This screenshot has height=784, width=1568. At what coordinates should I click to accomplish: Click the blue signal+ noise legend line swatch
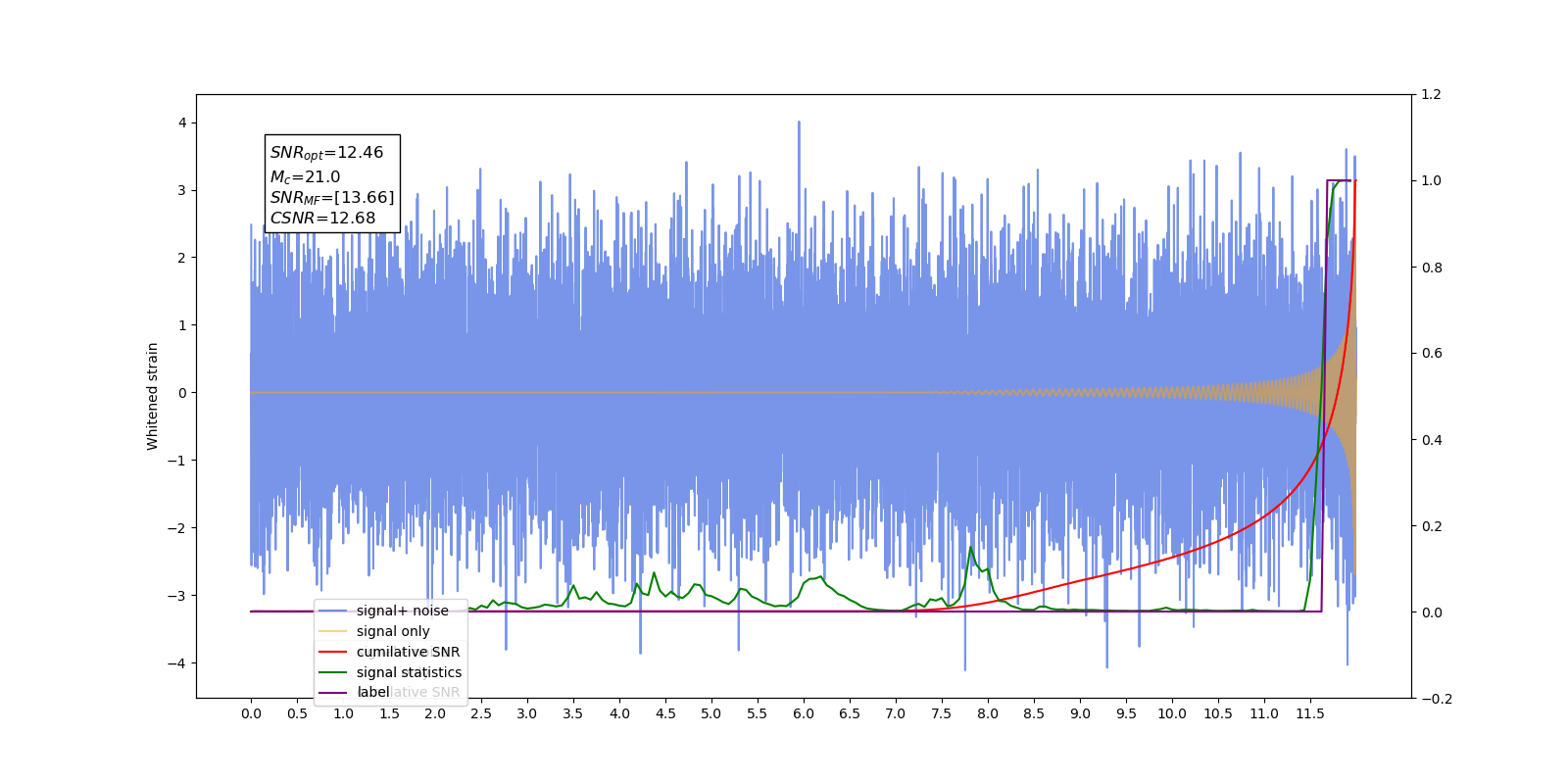[333, 611]
